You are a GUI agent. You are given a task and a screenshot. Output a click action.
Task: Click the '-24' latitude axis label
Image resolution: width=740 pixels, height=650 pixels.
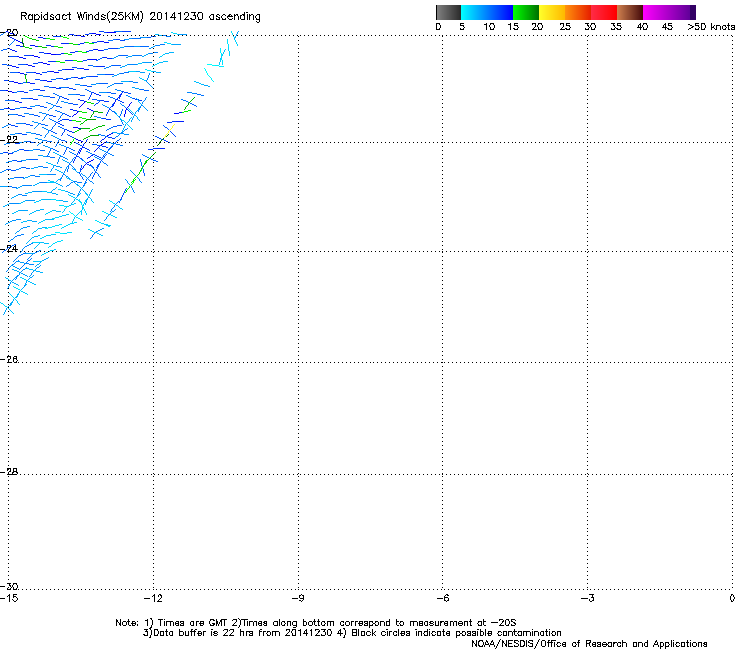pos(9,248)
